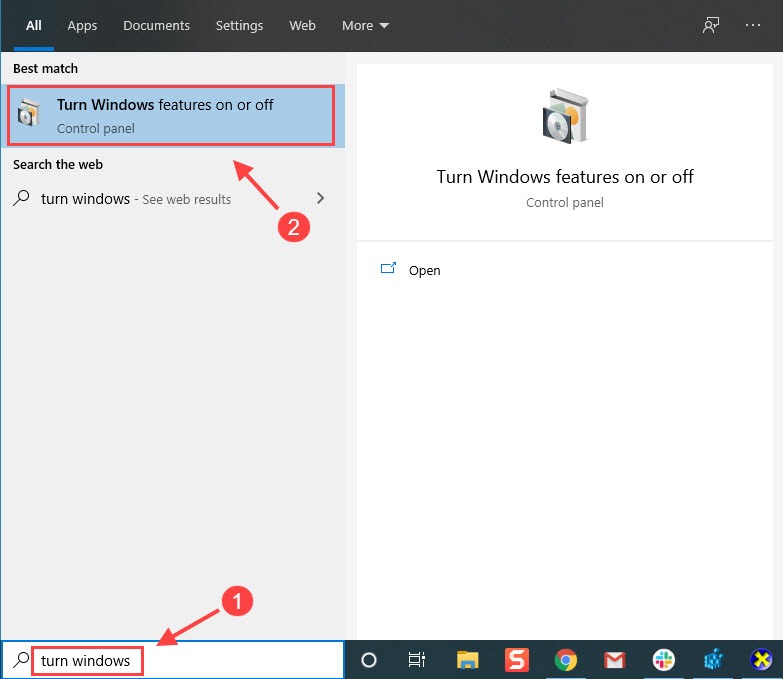Click the Search the web heading

(58, 164)
